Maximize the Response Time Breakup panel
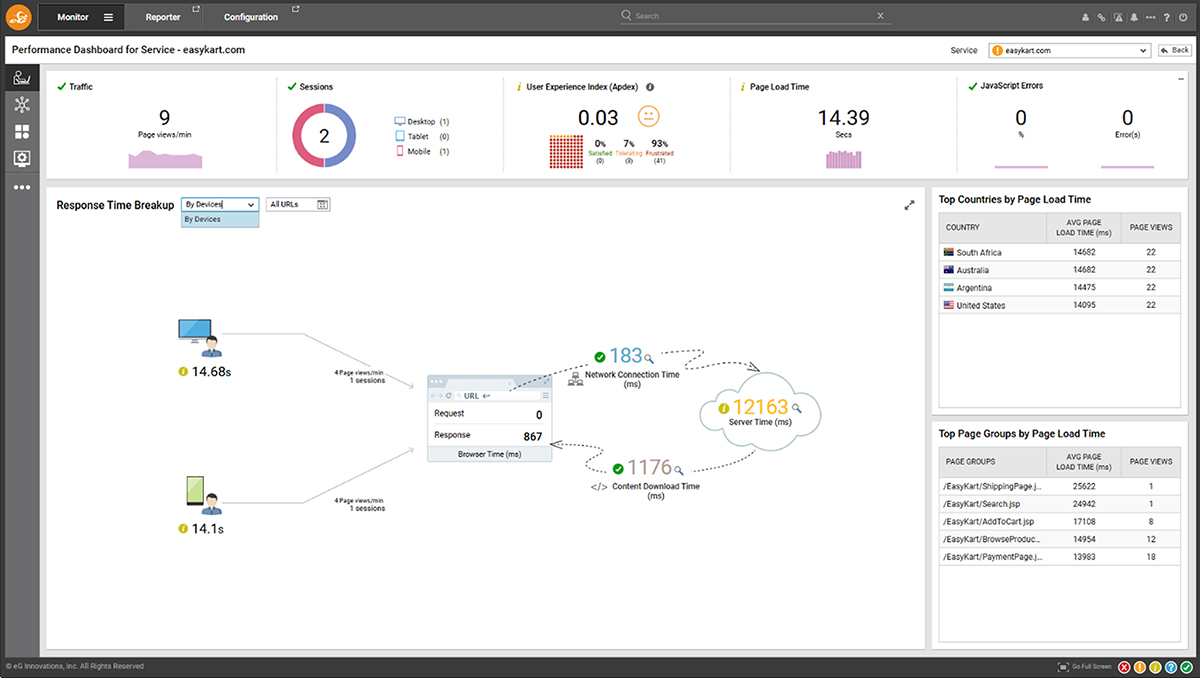1200x678 pixels. pyautogui.click(x=909, y=205)
